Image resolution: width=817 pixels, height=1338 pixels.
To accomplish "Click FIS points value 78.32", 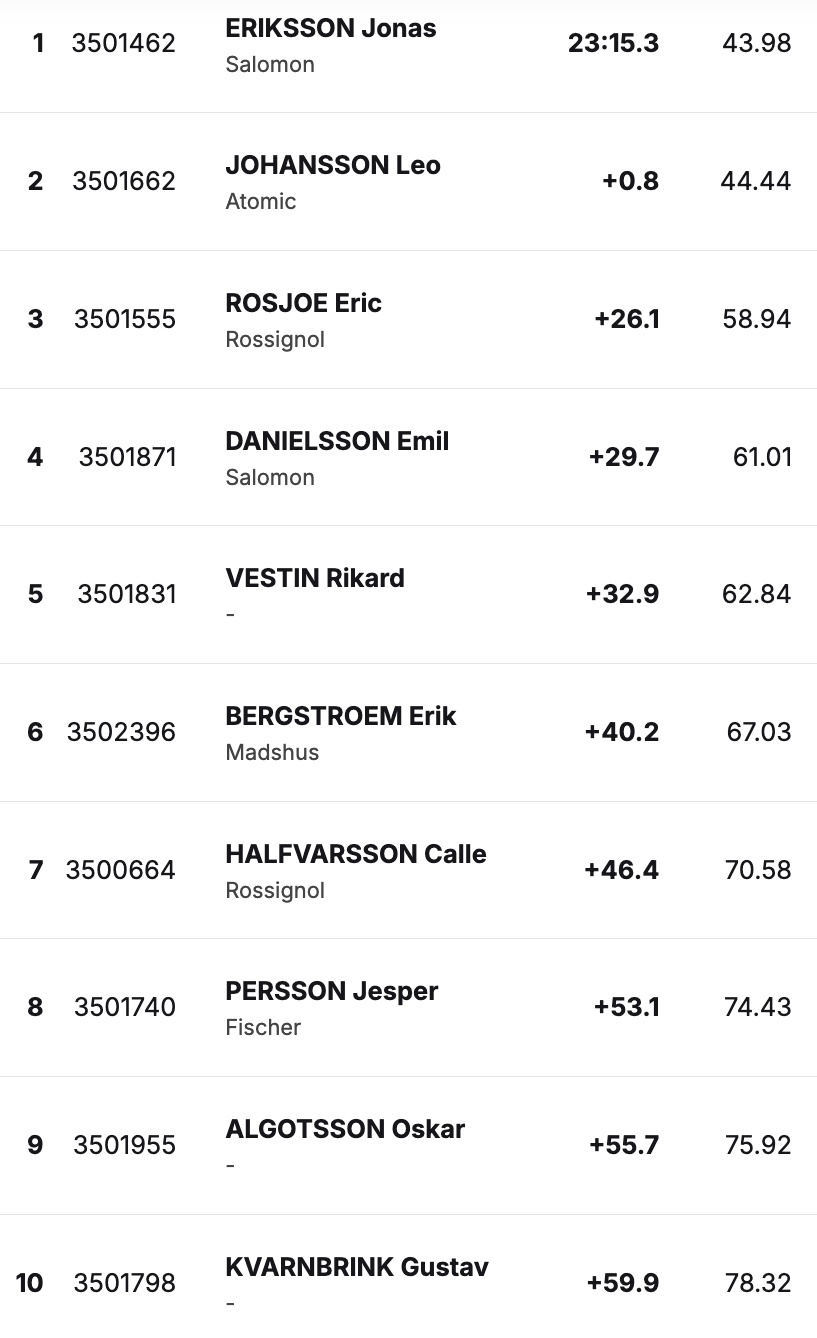I will 758,1283.
